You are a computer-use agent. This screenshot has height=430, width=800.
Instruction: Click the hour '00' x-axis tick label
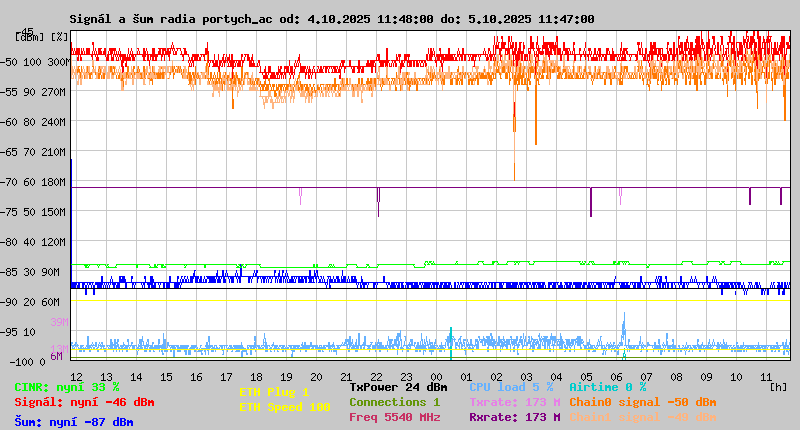click(436, 377)
